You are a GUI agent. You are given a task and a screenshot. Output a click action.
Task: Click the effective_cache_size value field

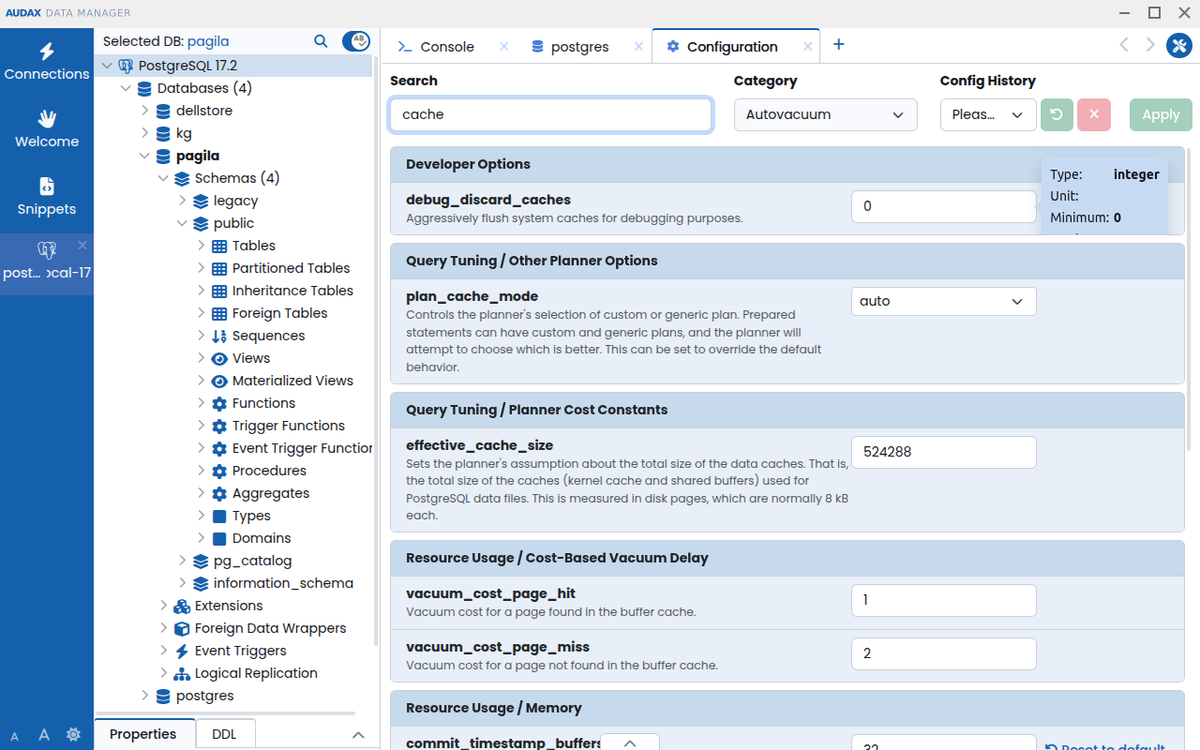coord(944,452)
